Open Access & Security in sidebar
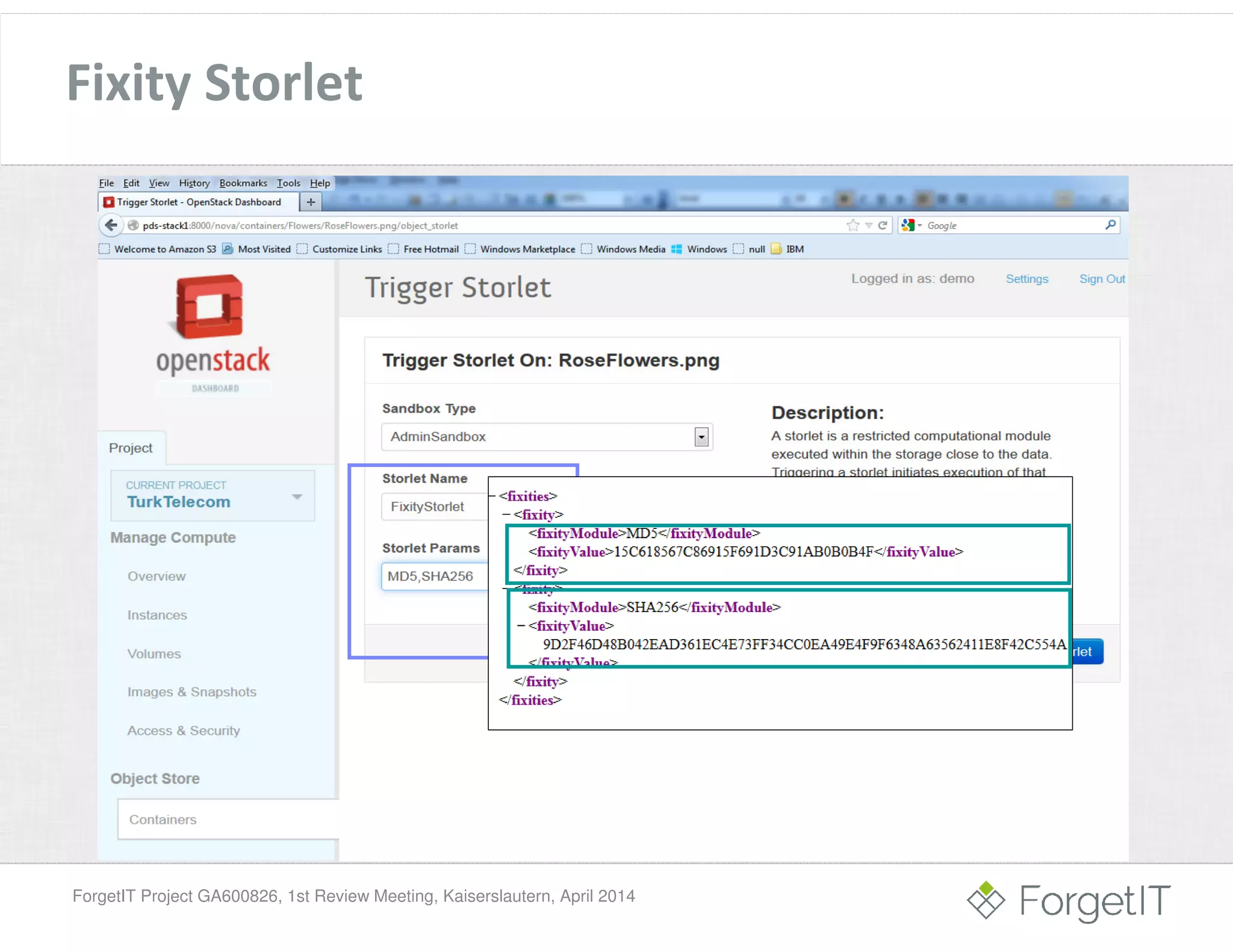Image resolution: width=1233 pixels, height=952 pixels. (184, 731)
